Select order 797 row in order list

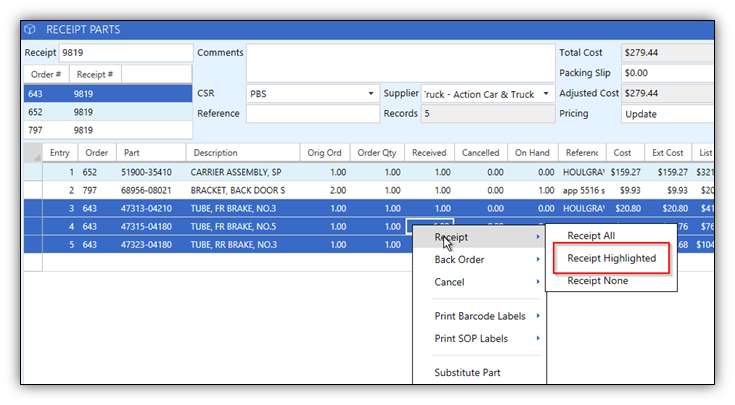[108, 130]
